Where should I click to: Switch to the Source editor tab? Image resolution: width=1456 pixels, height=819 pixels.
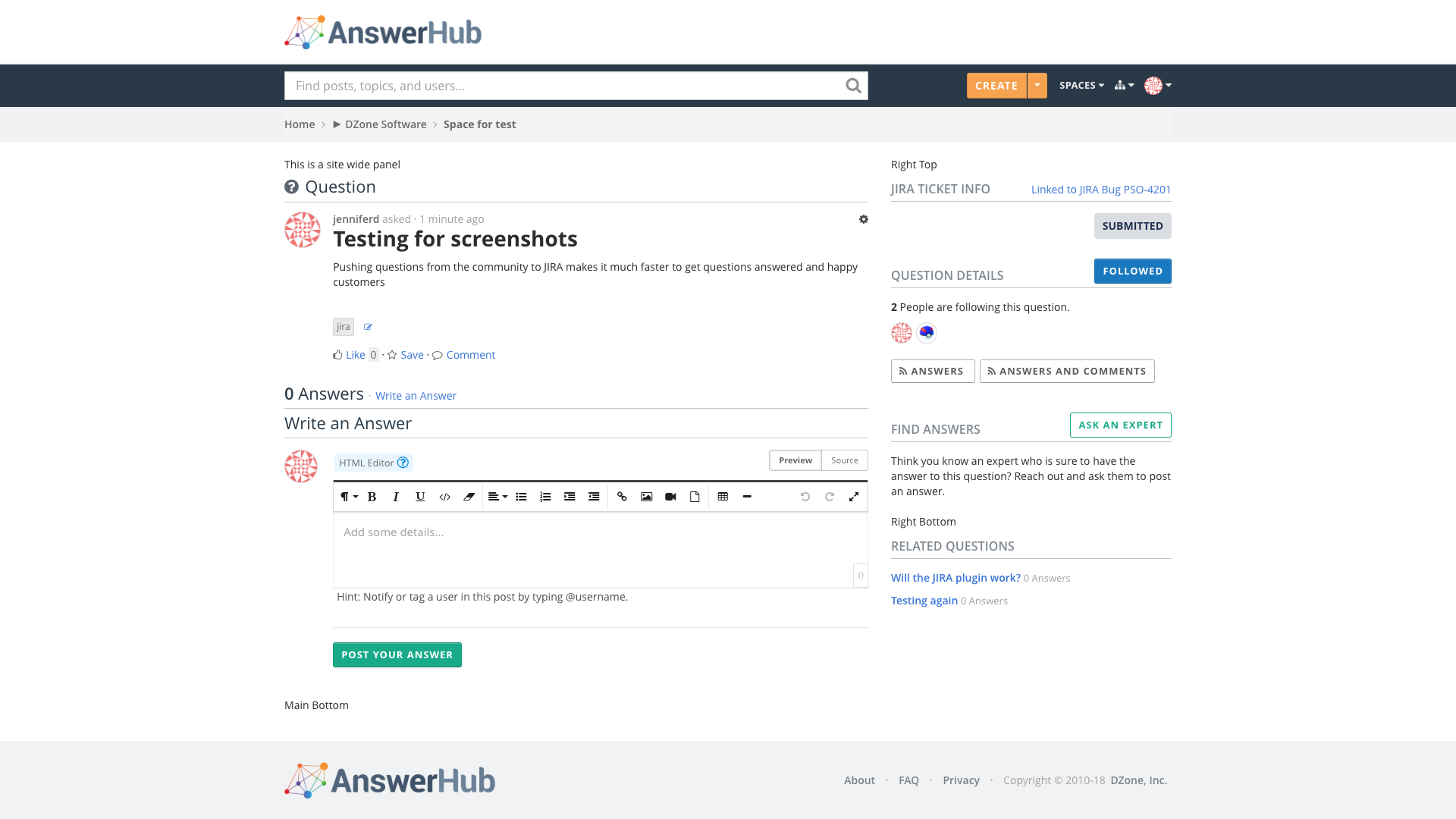tap(845, 460)
